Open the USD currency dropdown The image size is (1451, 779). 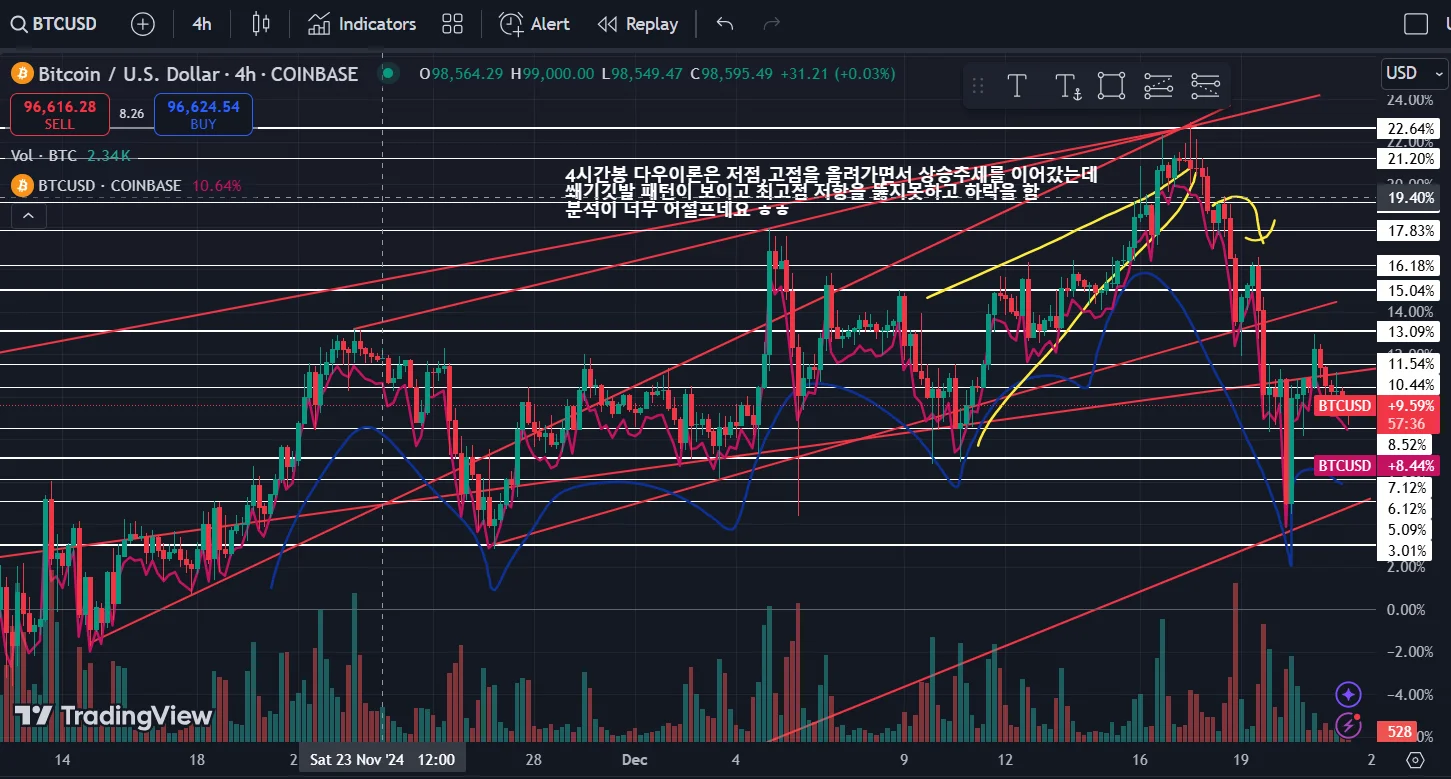click(1413, 73)
